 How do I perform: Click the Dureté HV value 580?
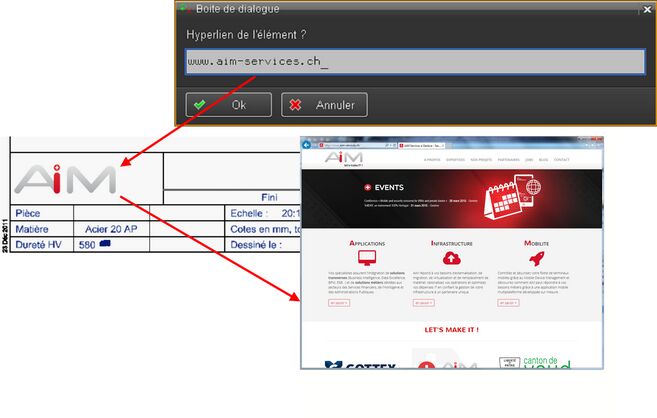(87, 245)
